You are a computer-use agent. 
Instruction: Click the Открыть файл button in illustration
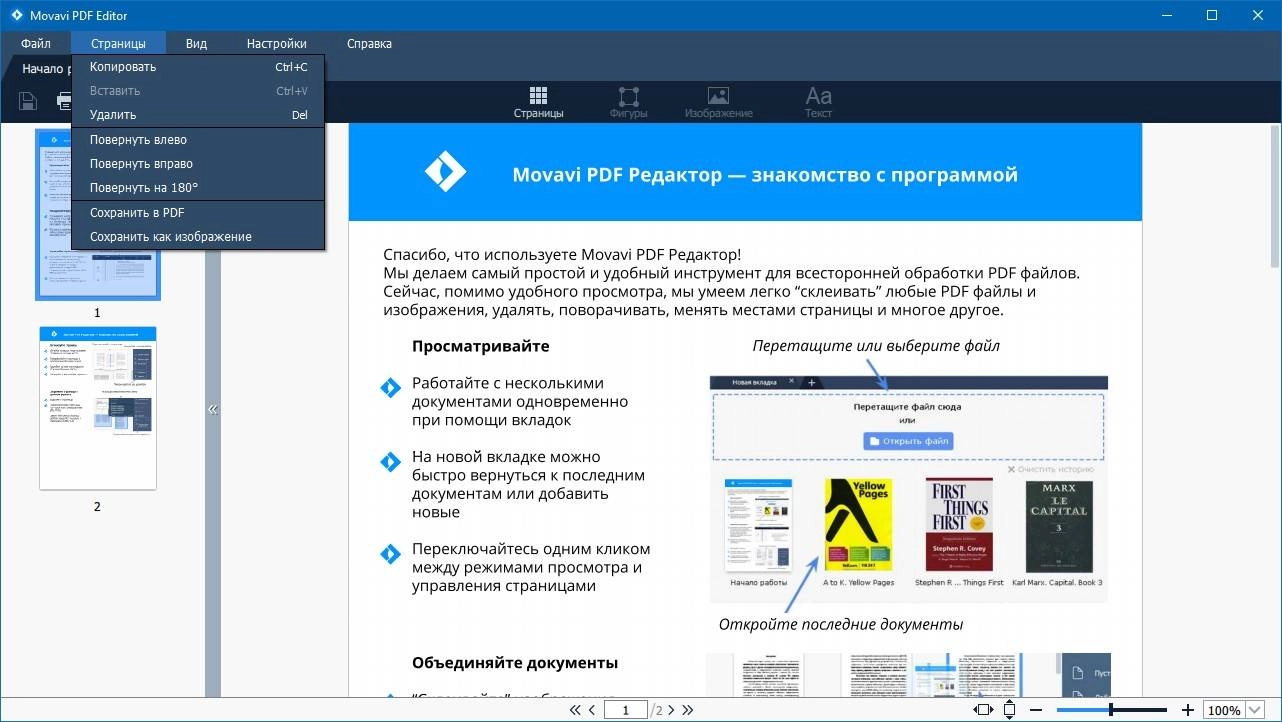pyautogui.click(x=908, y=441)
